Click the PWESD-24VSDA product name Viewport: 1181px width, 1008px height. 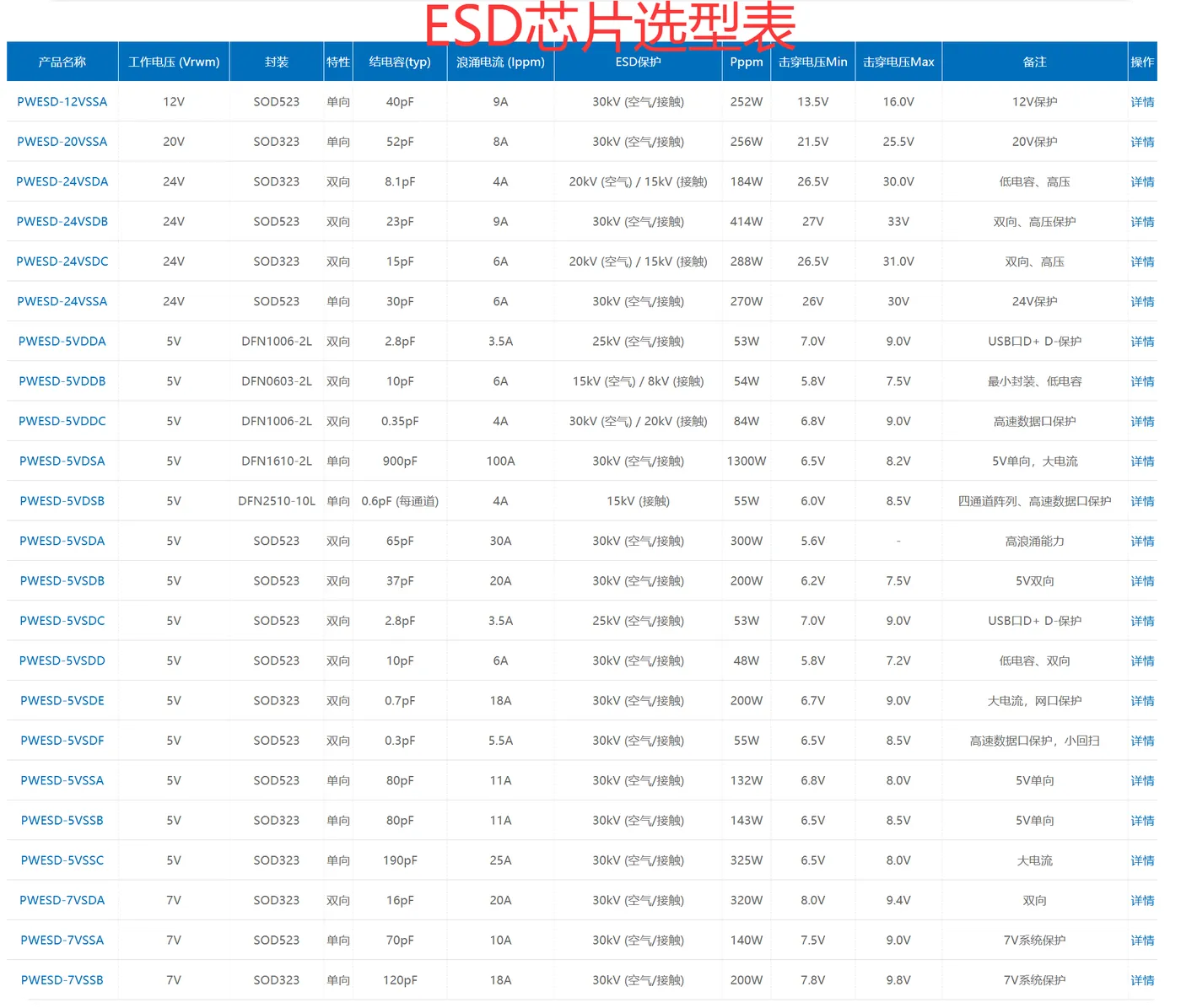(x=62, y=181)
